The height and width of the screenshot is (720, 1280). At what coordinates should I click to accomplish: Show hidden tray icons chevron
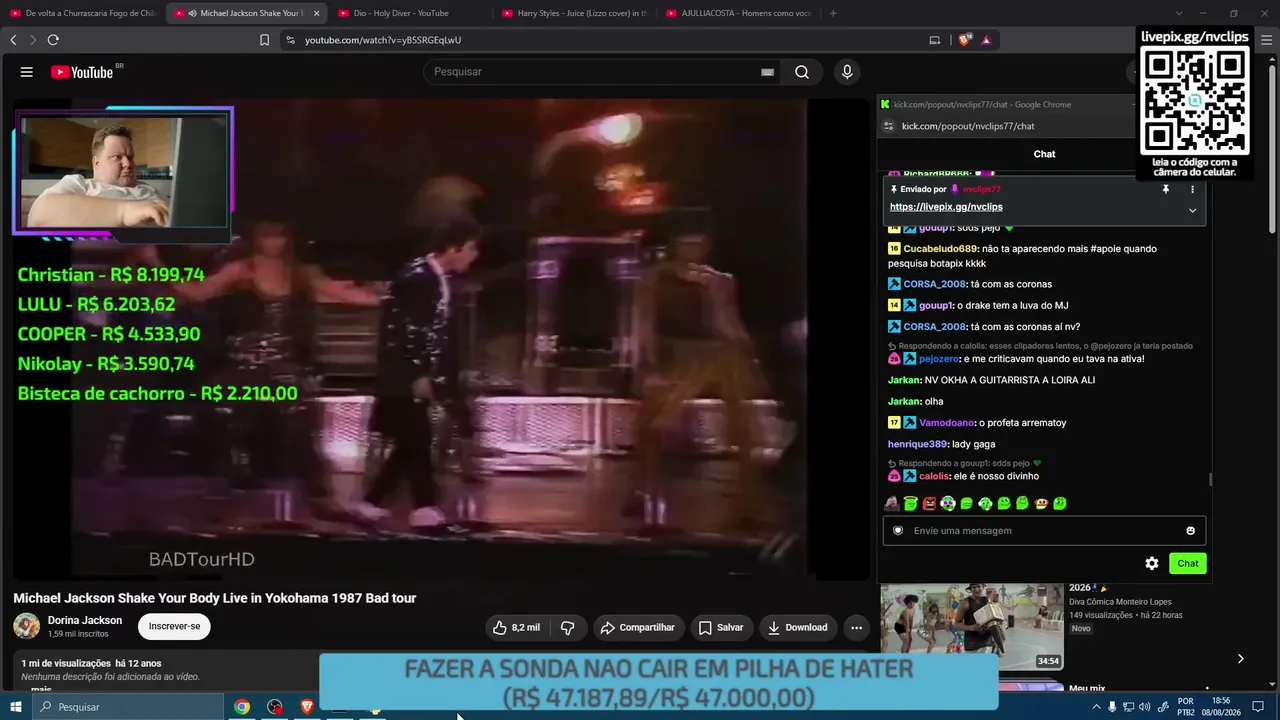tap(1096, 707)
